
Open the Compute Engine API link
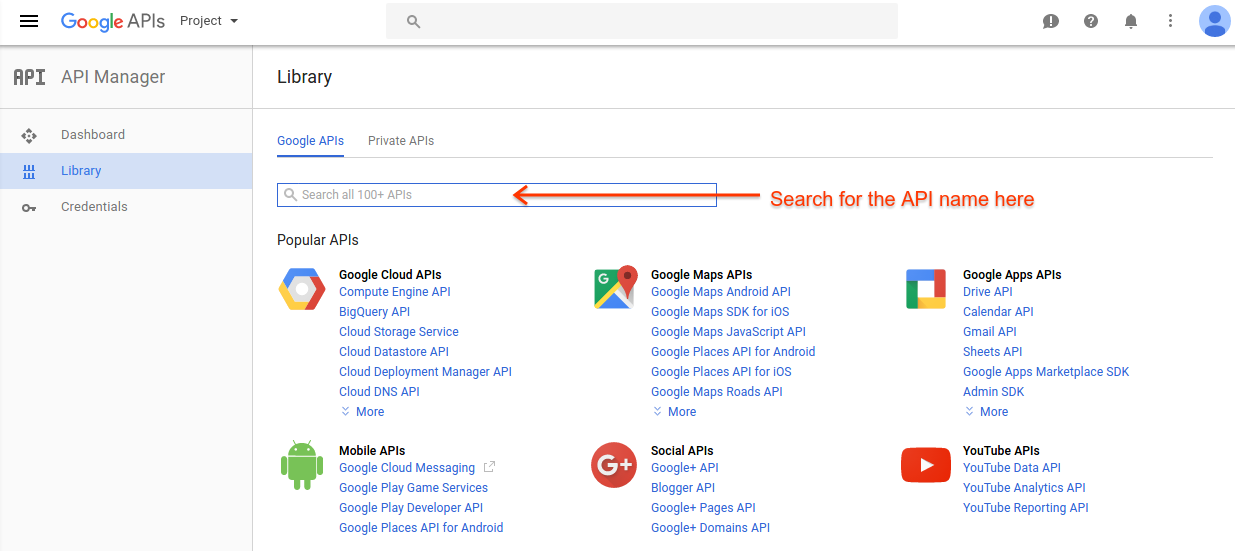click(395, 292)
